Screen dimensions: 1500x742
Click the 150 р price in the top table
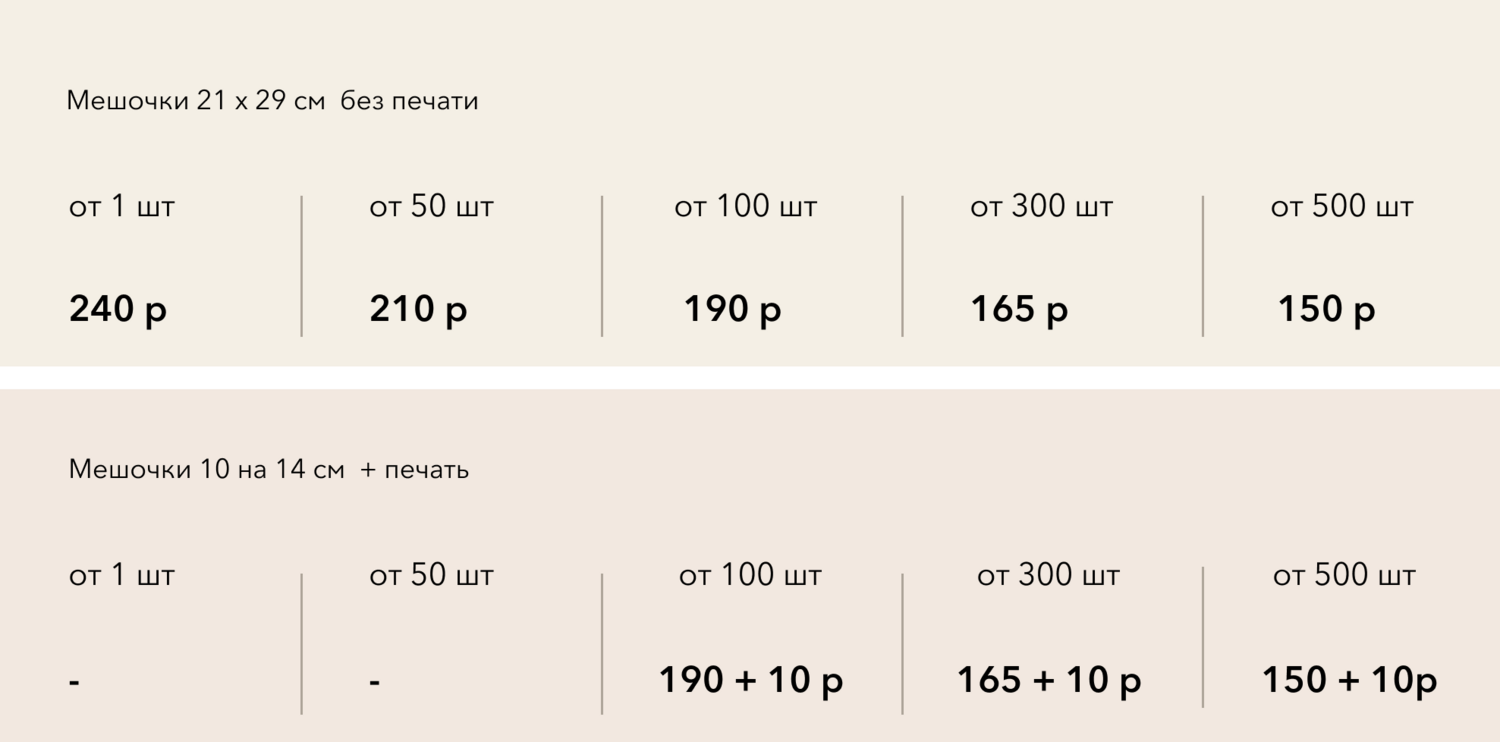[x=1326, y=310]
